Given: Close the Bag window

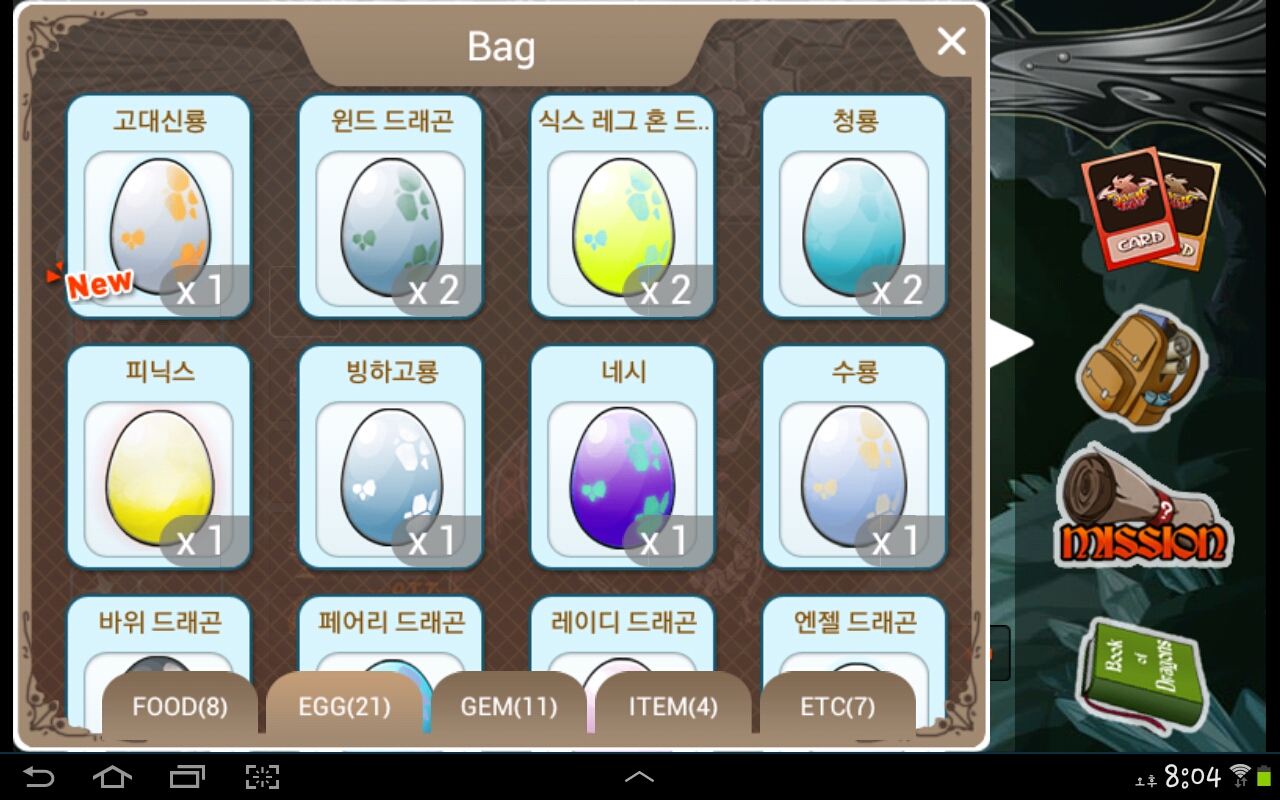Looking at the screenshot, I should pos(951,41).
